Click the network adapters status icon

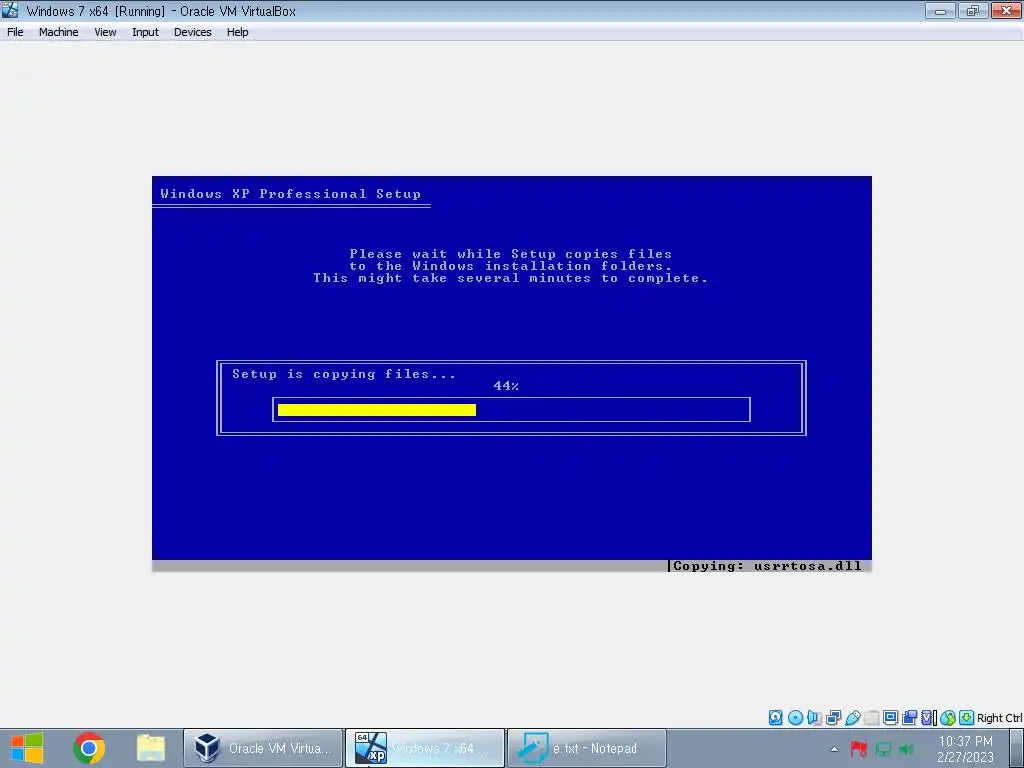point(833,718)
